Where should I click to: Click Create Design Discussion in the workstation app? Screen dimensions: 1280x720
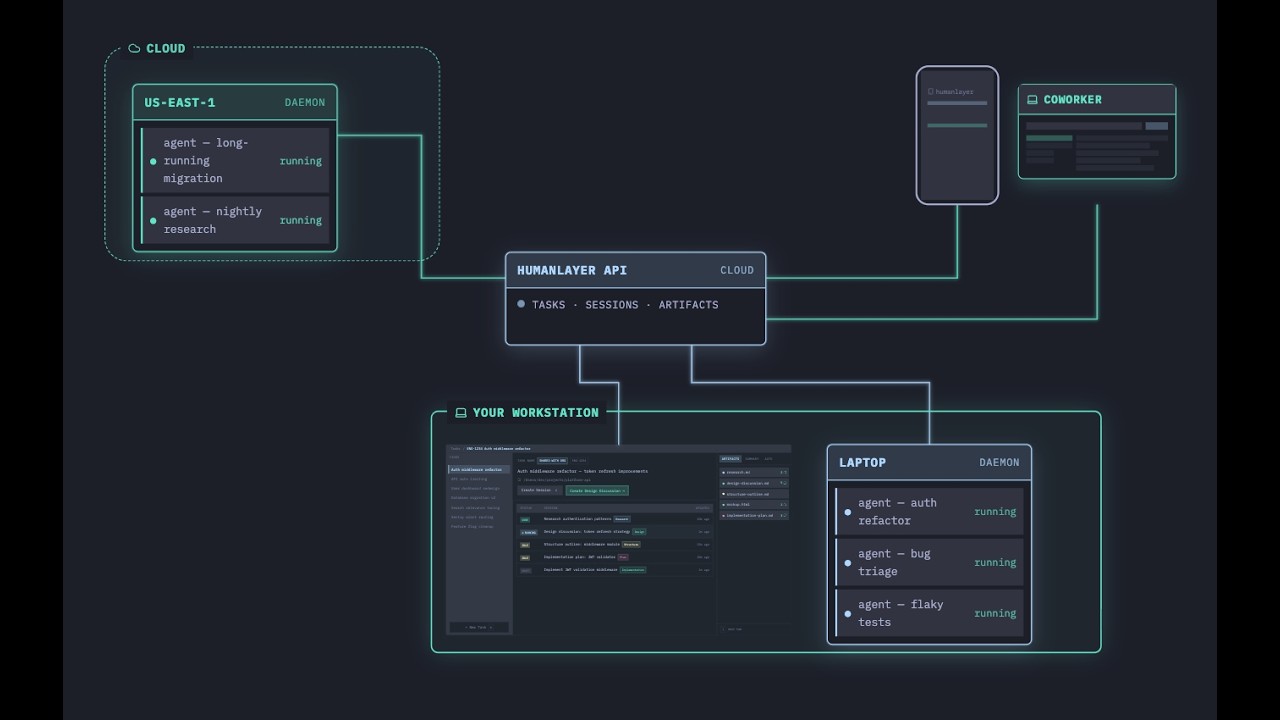[x=597, y=491]
